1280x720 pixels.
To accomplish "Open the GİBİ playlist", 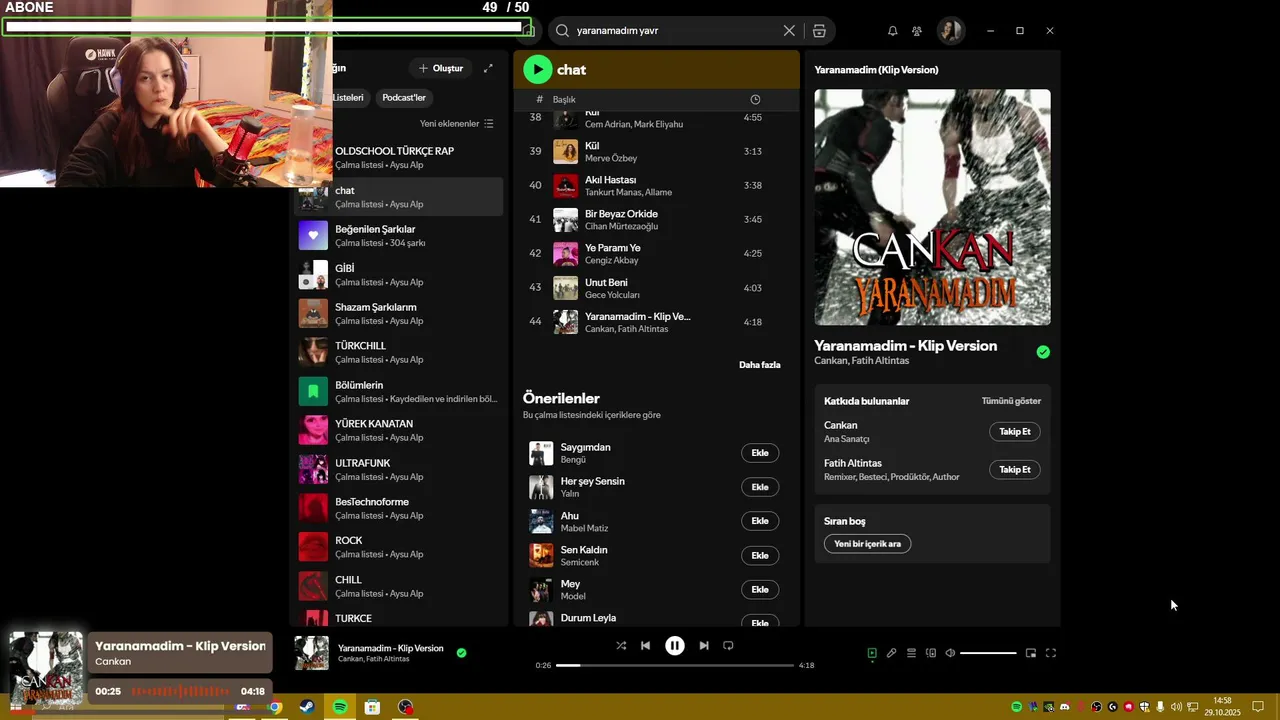I will 399,274.
